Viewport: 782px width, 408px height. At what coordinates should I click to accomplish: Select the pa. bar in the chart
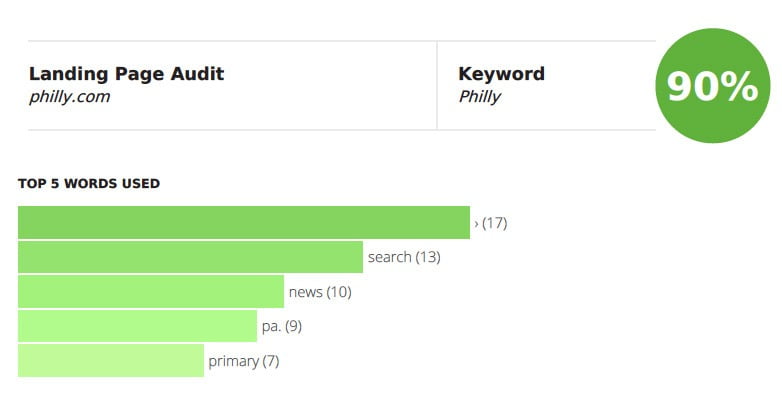tap(138, 326)
